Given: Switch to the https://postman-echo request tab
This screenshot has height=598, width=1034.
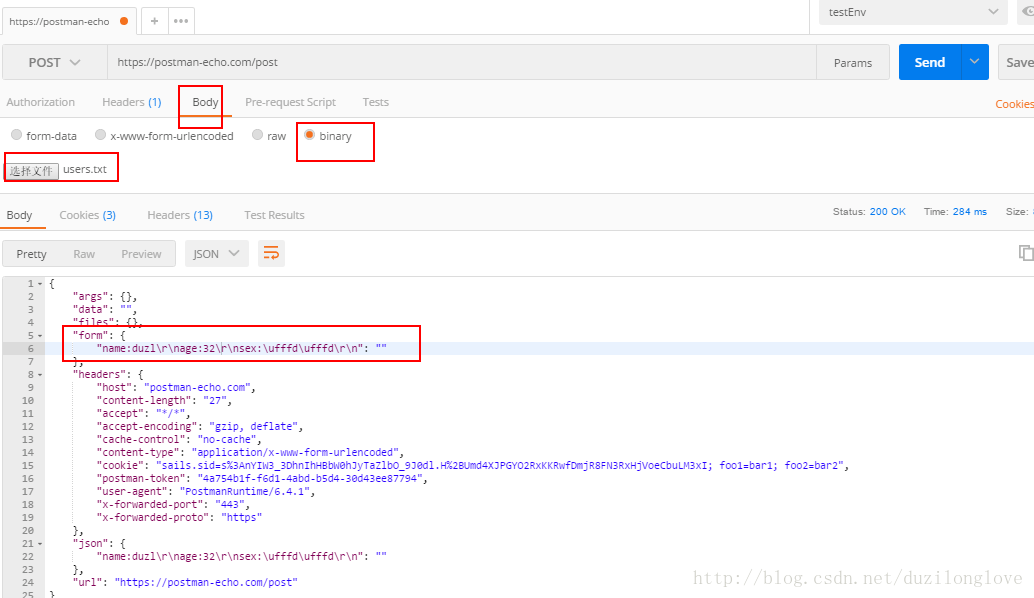Looking at the screenshot, I should (x=69, y=21).
